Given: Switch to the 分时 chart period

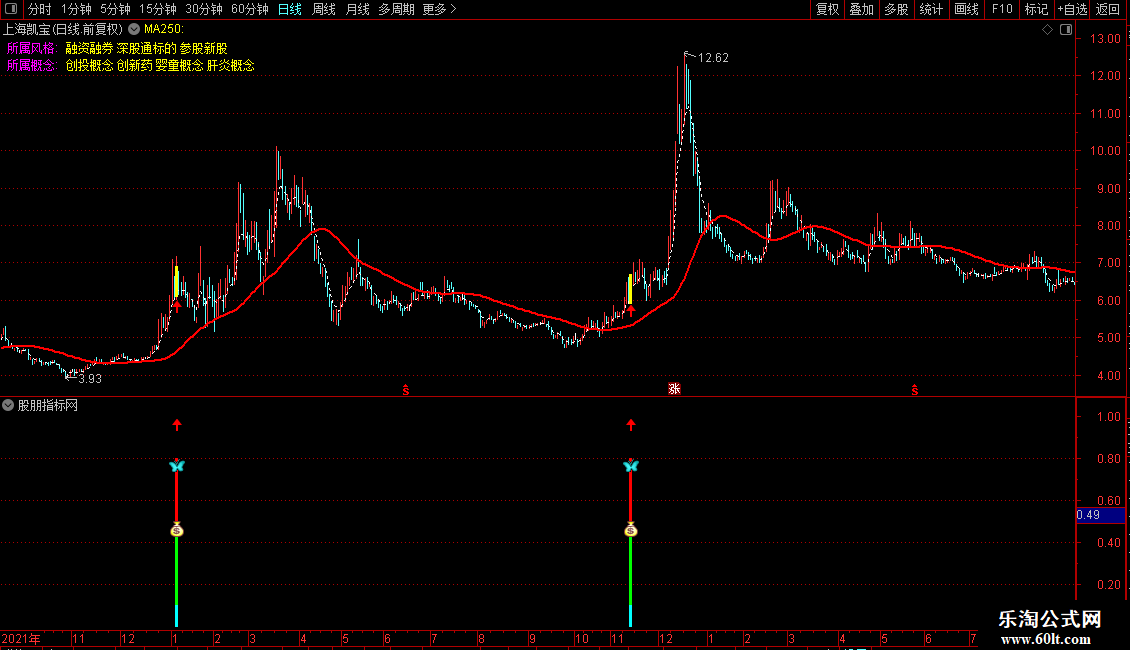Looking at the screenshot, I should pyautogui.click(x=40, y=9).
